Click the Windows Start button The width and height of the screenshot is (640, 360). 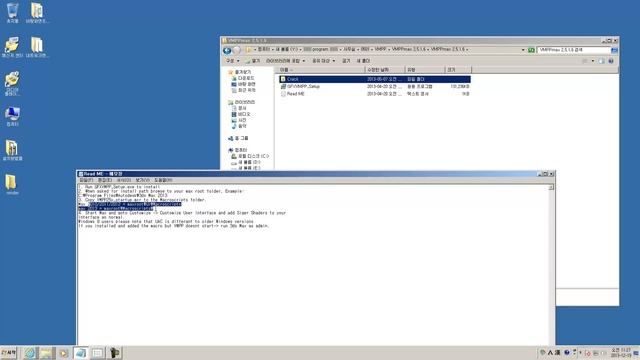9,353
